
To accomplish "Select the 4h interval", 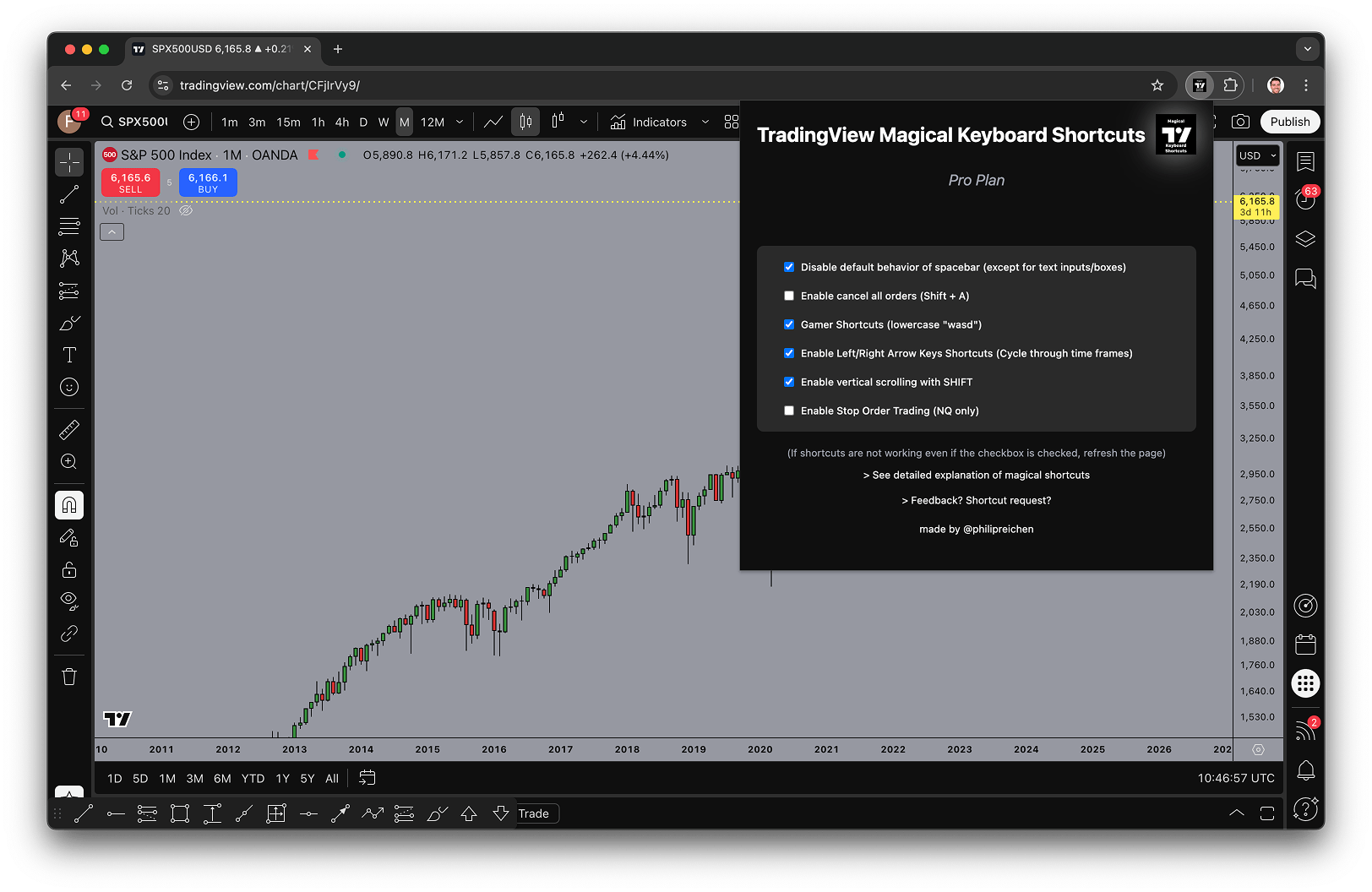I will click(342, 122).
